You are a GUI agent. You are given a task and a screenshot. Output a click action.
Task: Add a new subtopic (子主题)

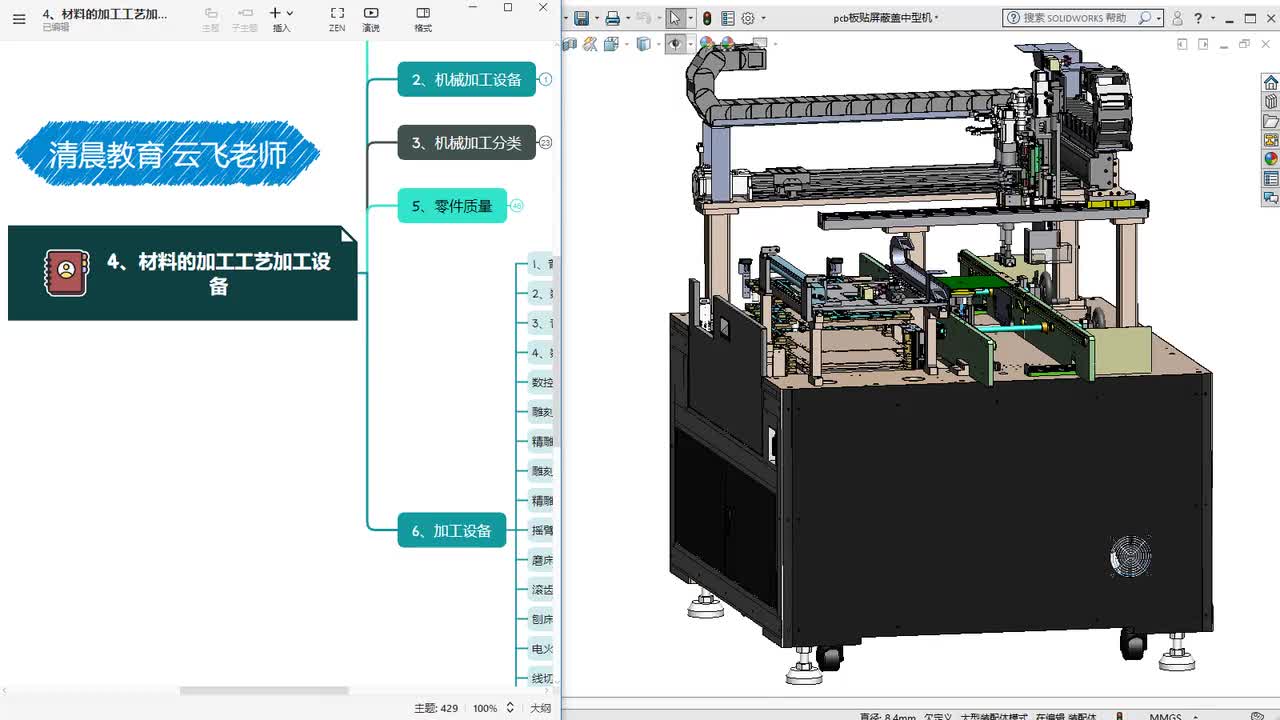245,19
